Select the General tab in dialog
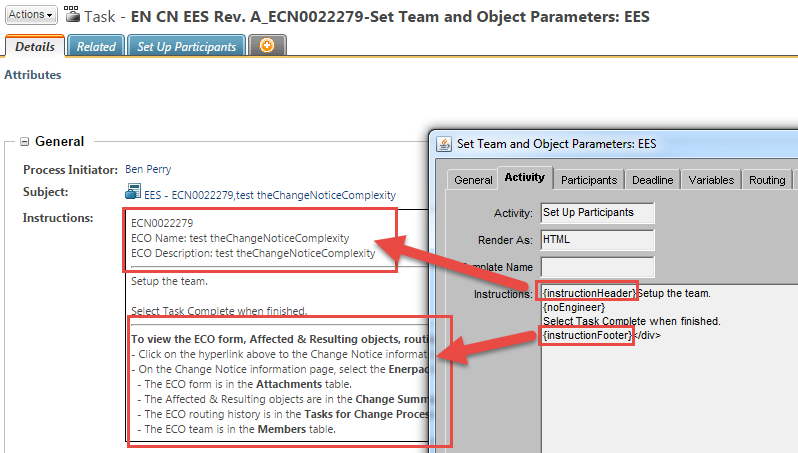This screenshot has height=453, width=798. 473,180
